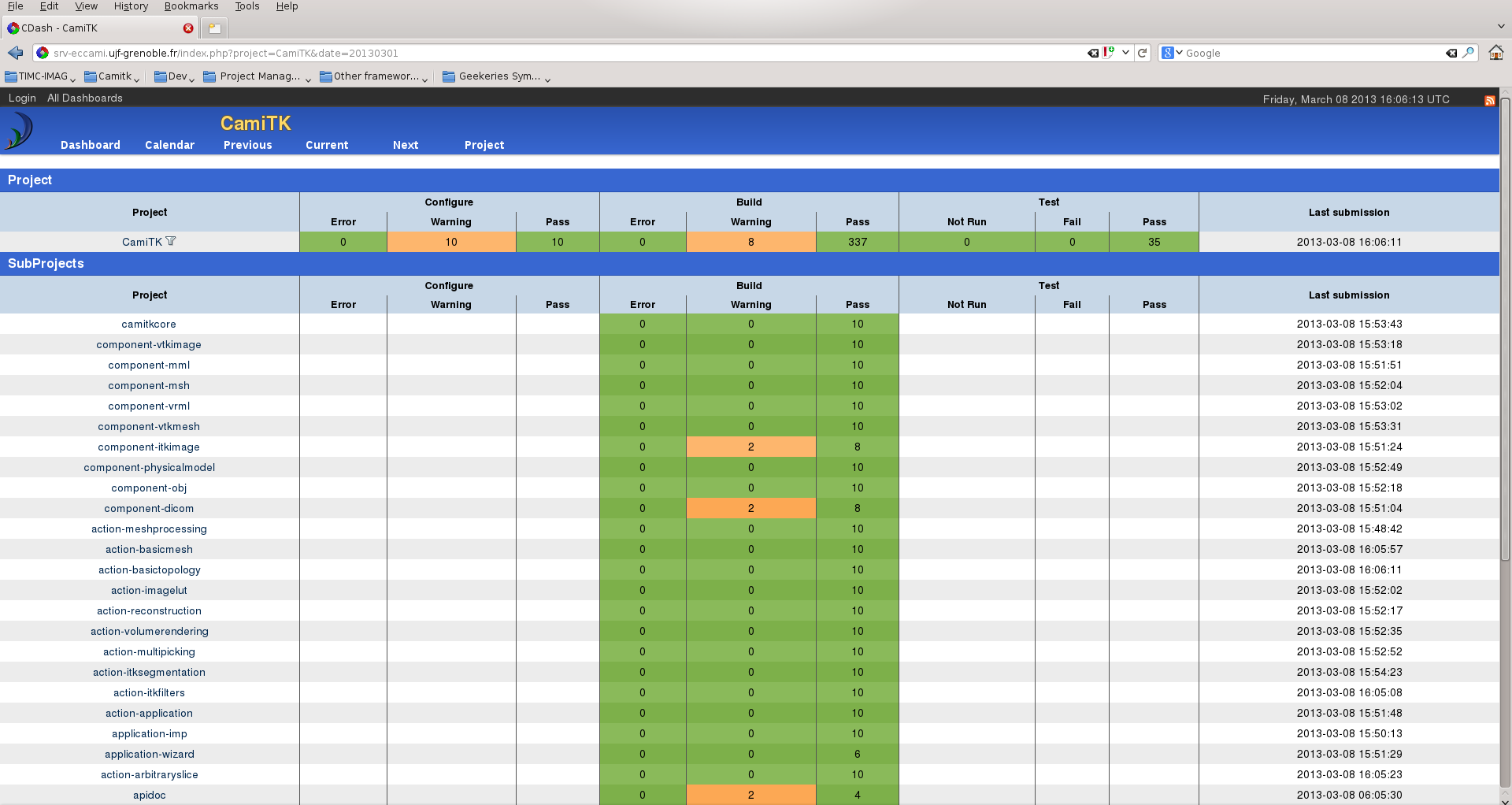Expand the TIMC-IMAG bookmarks folder
The width and height of the screenshot is (1512, 805).
tap(39, 76)
